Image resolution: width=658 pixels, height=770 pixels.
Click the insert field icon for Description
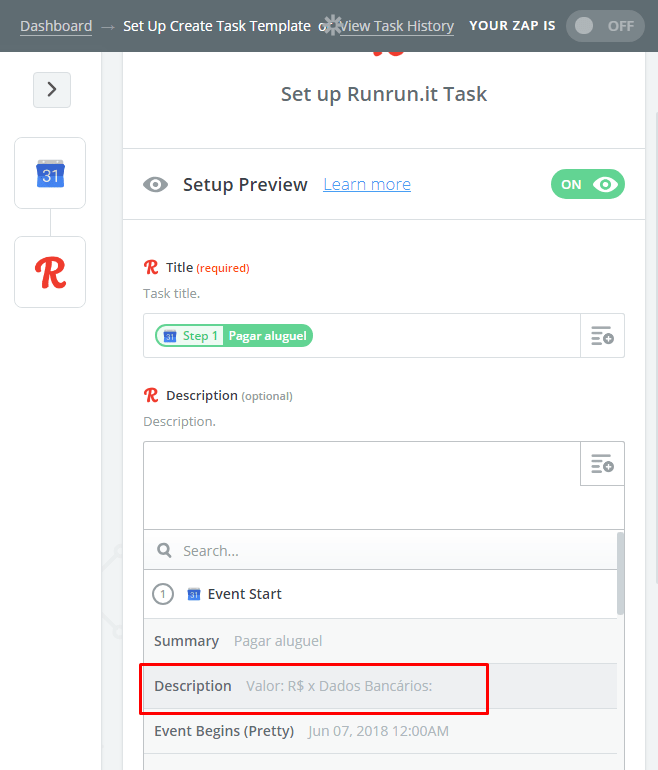tap(602, 464)
